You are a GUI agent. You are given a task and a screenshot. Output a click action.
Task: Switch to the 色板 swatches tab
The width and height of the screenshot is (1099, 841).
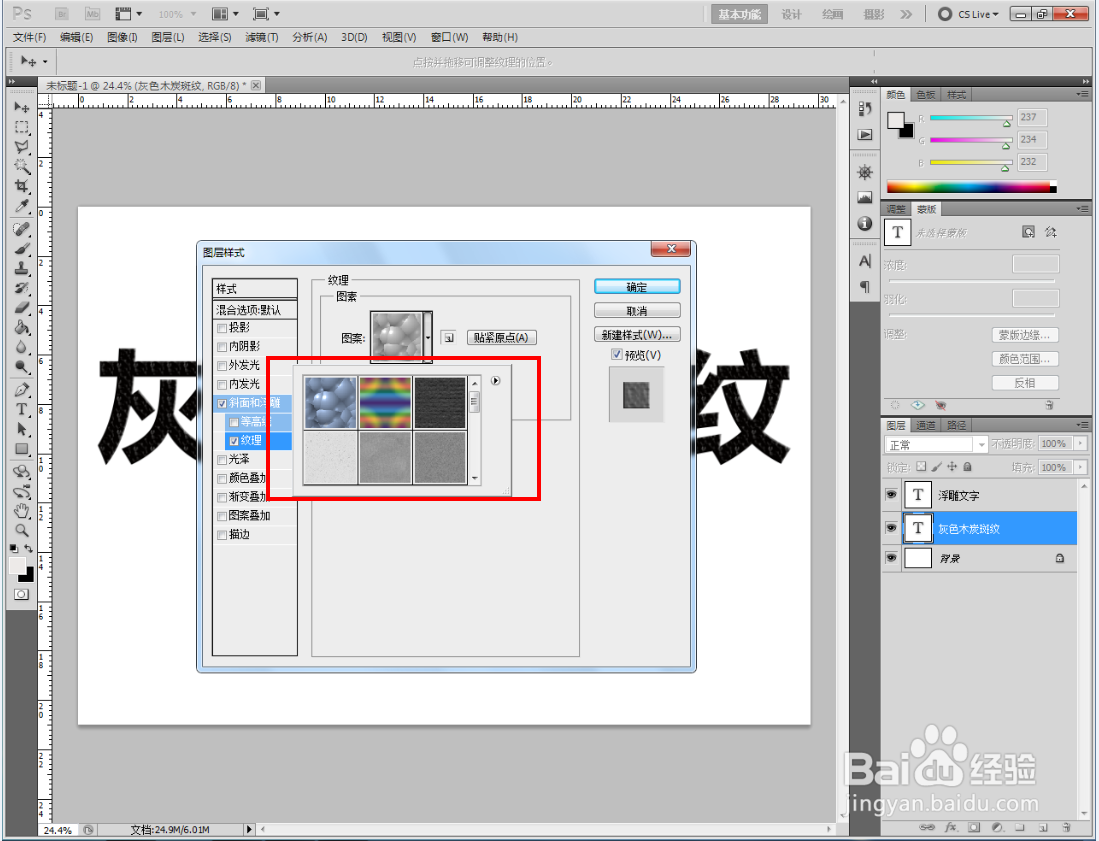(x=926, y=95)
